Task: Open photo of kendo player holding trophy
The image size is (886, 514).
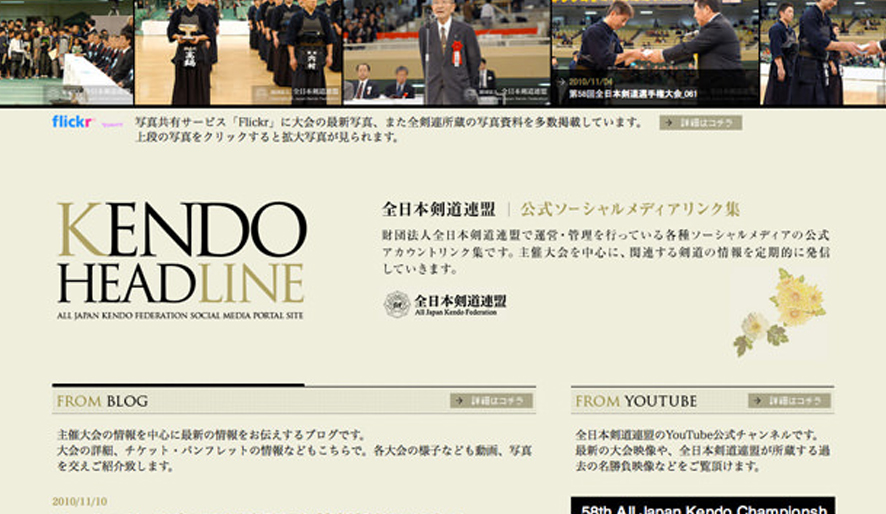Action: (238, 53)
